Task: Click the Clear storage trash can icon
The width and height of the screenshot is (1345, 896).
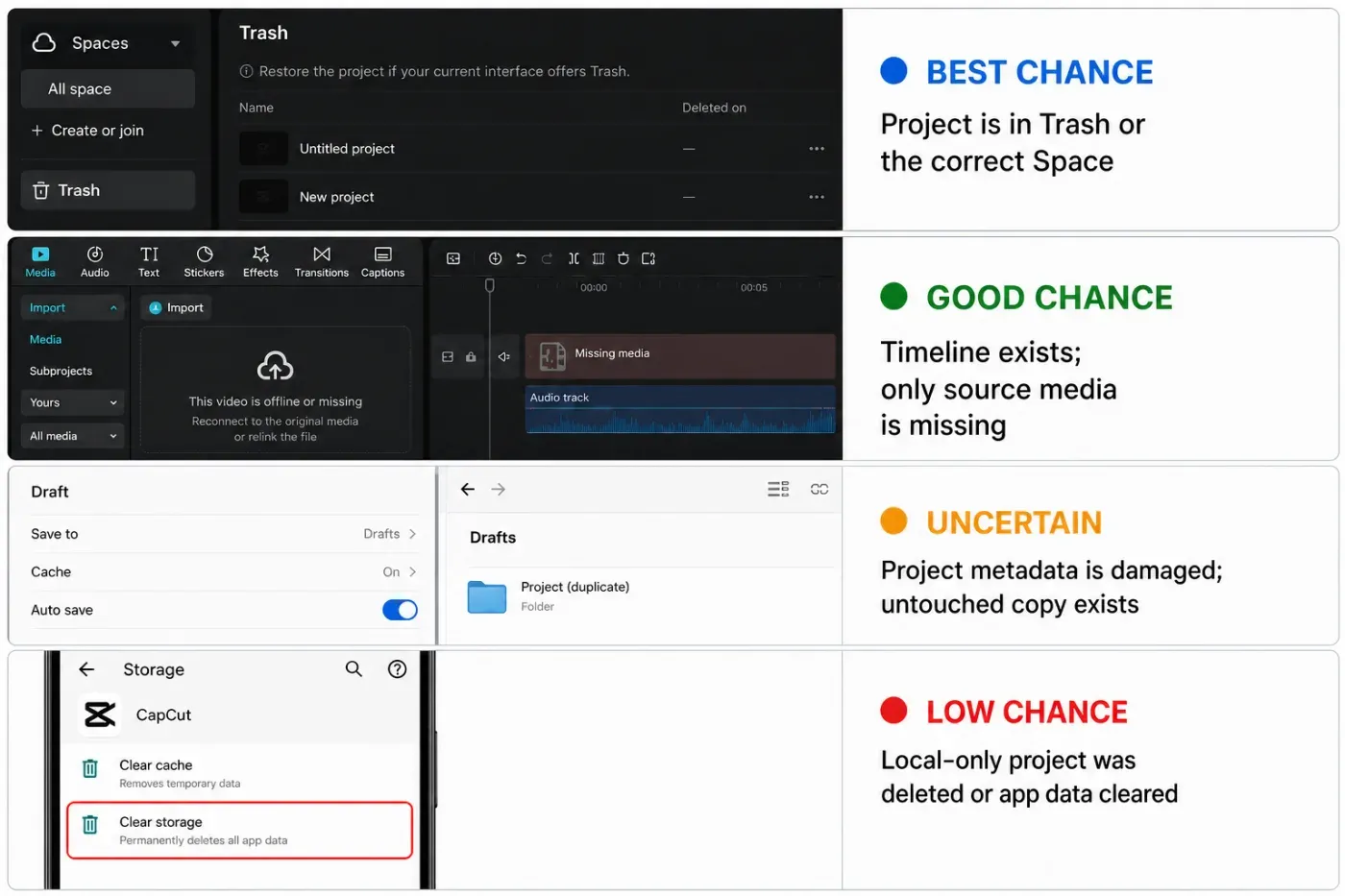Action: pos(90,825)
